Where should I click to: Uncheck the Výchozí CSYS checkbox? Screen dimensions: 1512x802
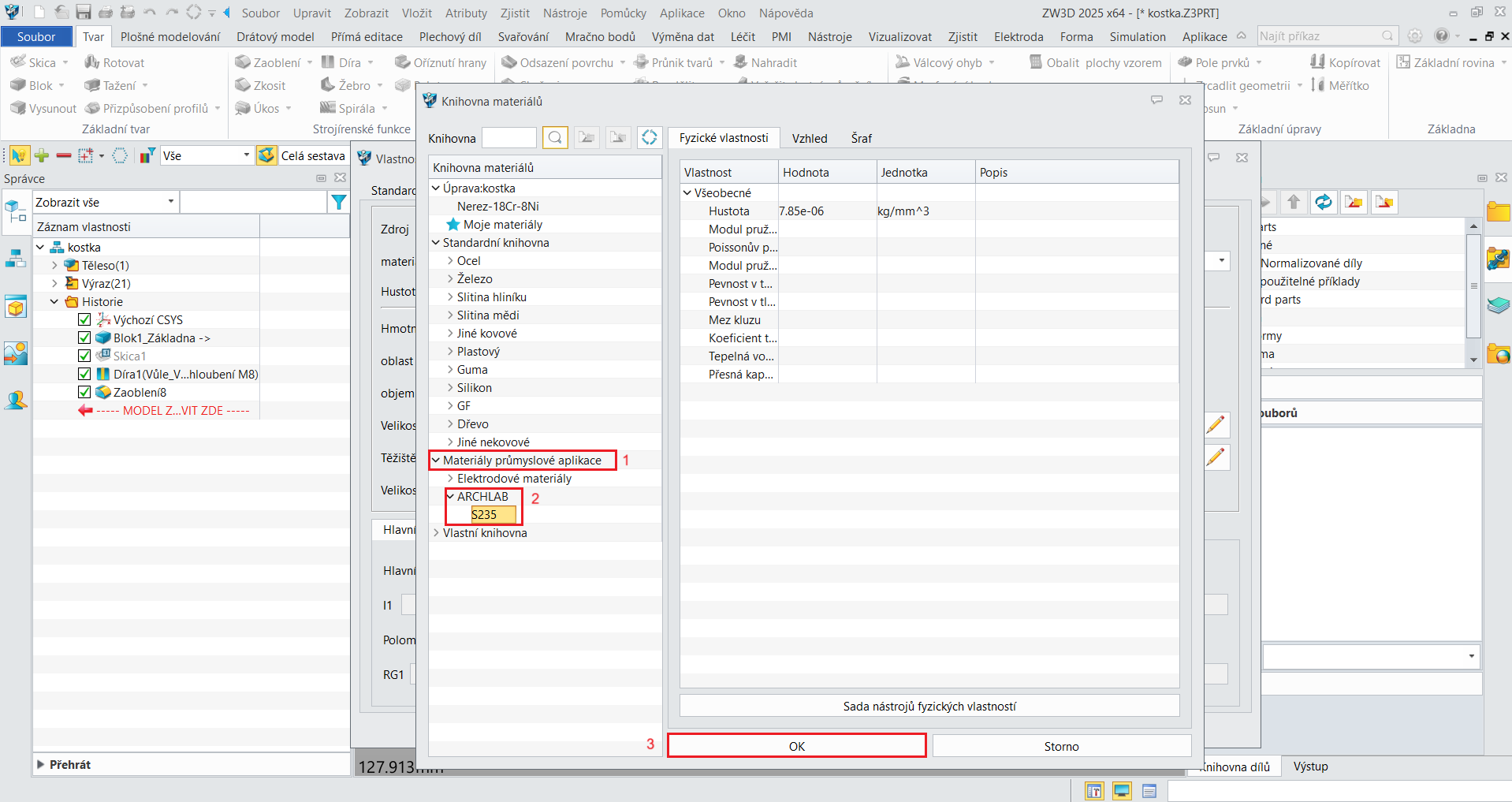tap(84, 320)
